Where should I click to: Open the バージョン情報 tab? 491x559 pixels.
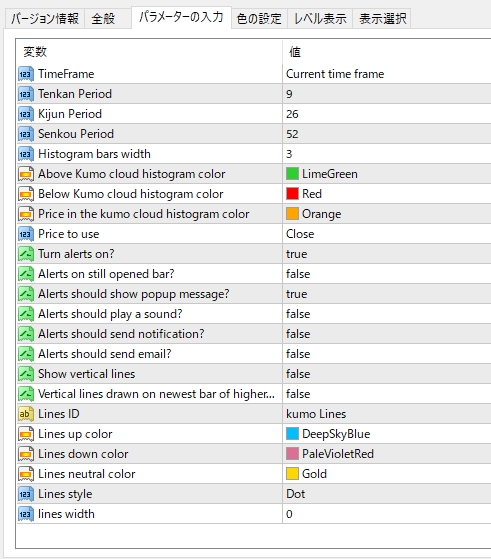click(x=45, y=19)
